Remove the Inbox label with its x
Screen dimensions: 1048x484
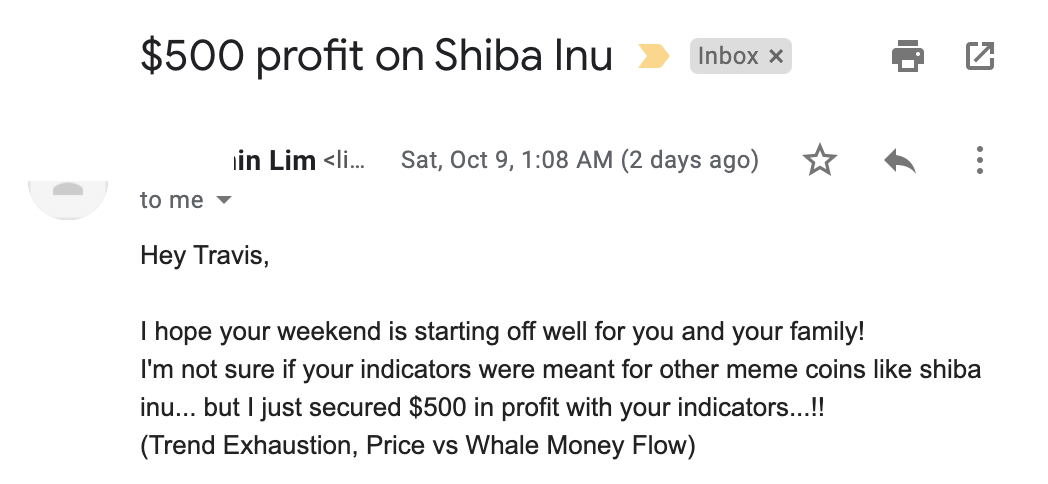click(x=775, y=56)
